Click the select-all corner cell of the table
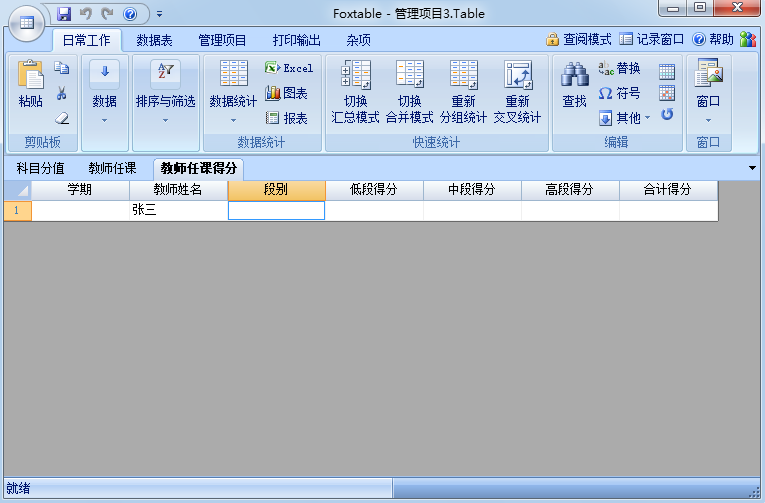 click(x=18, y=190)
